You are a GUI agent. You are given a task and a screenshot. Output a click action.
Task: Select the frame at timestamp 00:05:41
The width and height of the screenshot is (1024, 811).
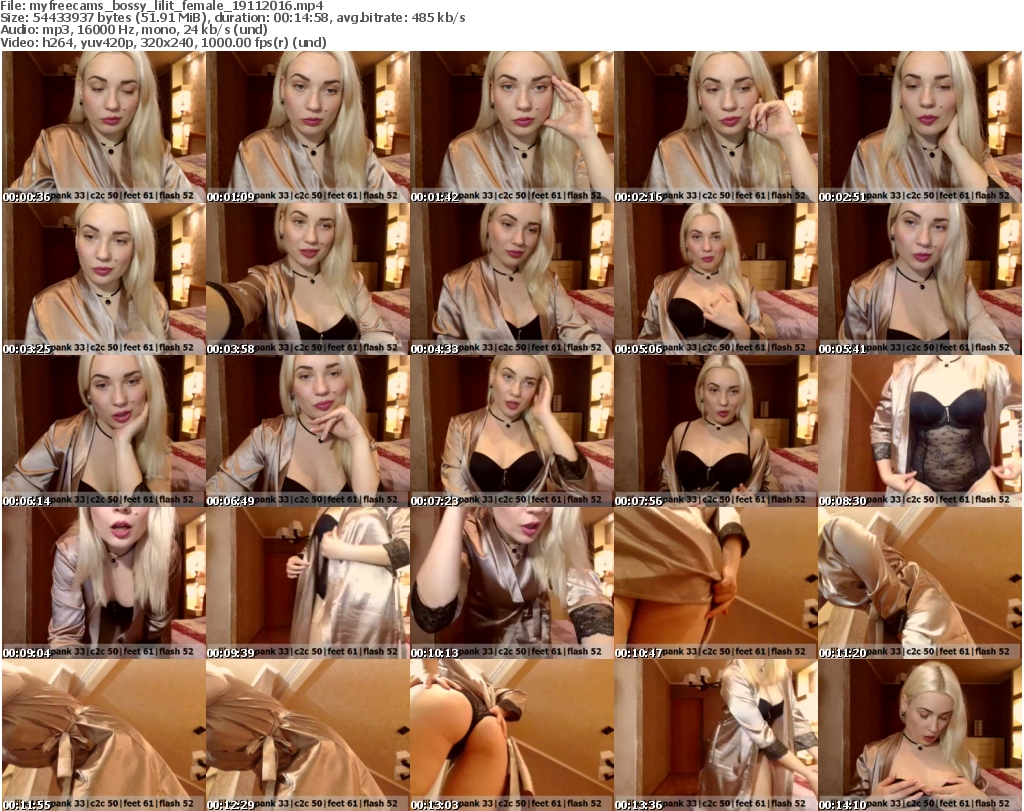(920, 279)
